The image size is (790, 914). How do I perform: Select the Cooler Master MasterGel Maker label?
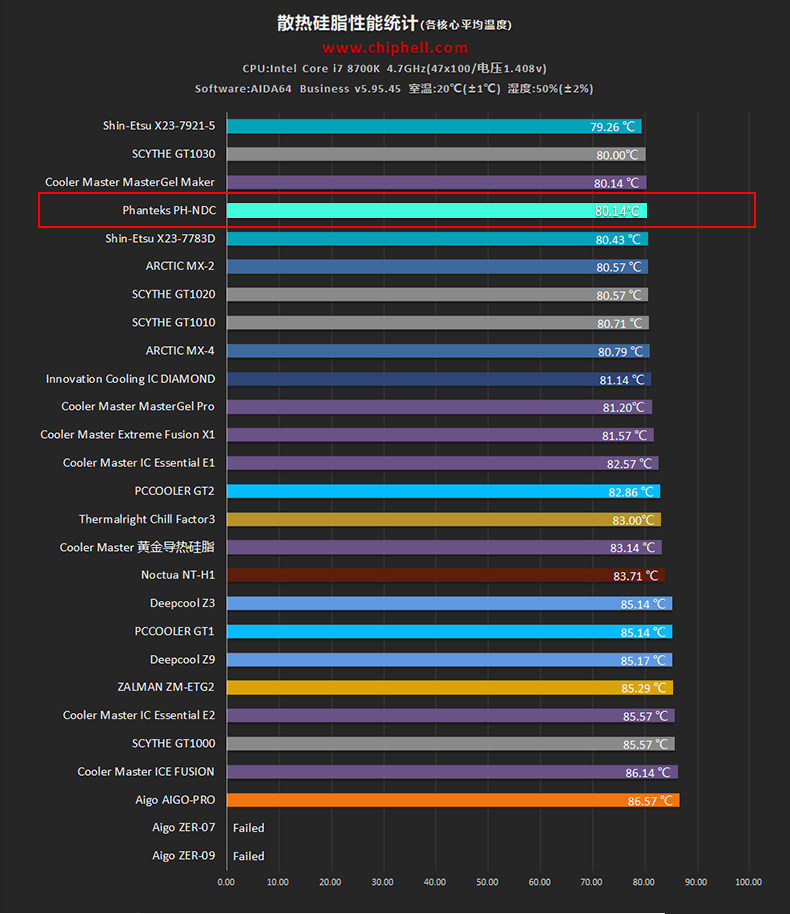130,182
